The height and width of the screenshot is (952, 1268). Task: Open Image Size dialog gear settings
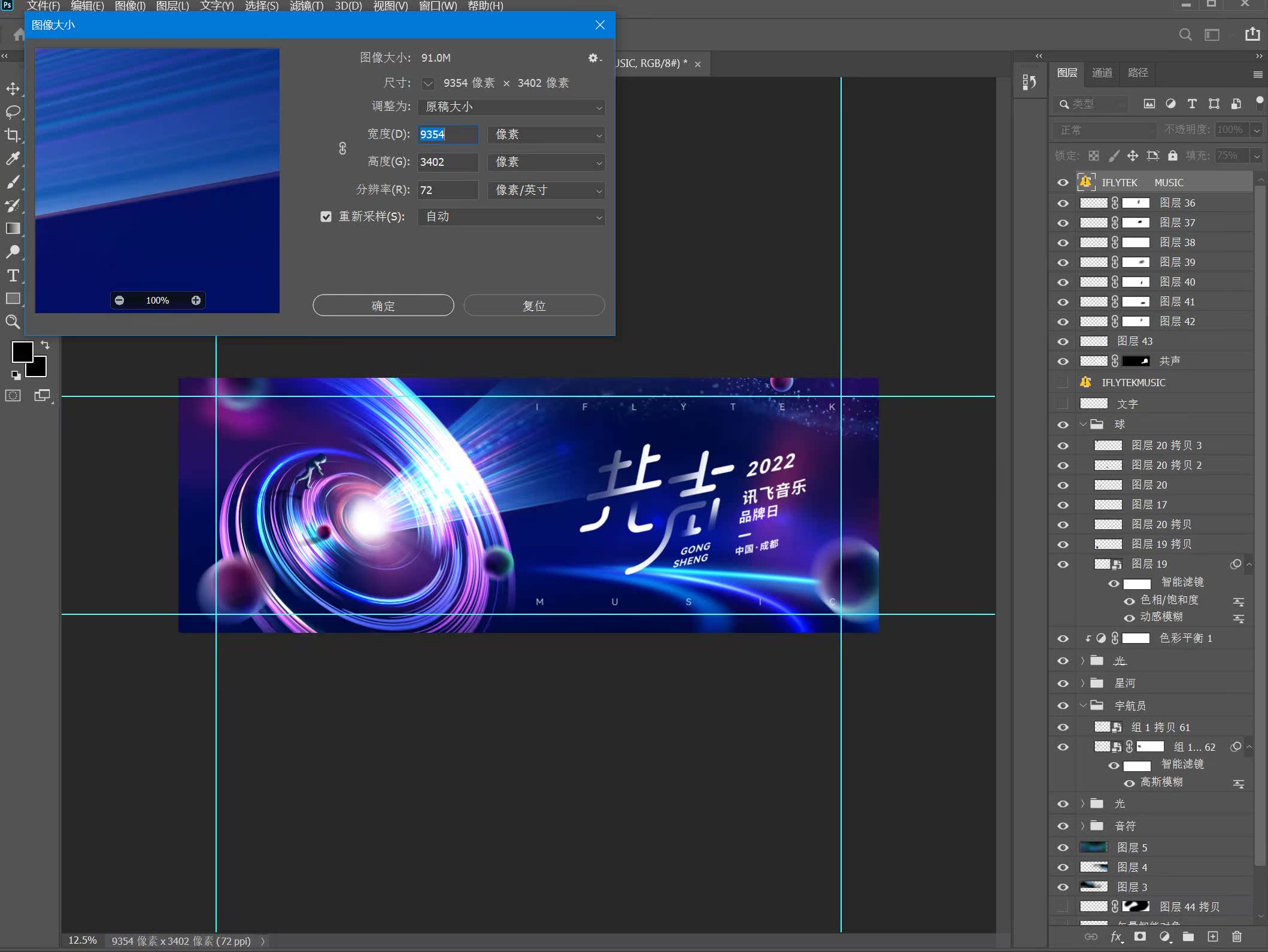click(x=594, y=58)
